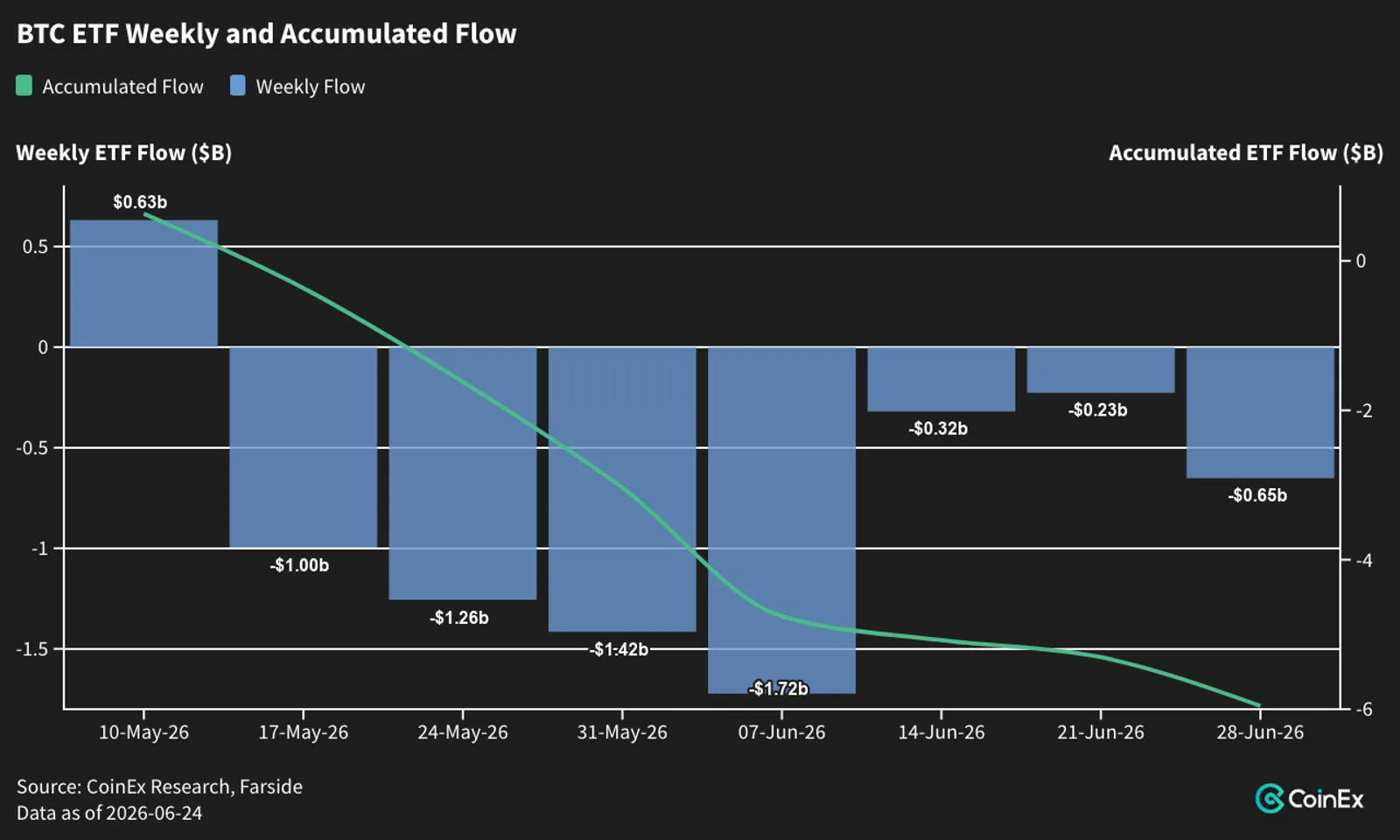This screenshot has height=840, width=1400.
Task: Click the 07-Jun-26 x-axis tick label
Action: [x=781, y=732]
